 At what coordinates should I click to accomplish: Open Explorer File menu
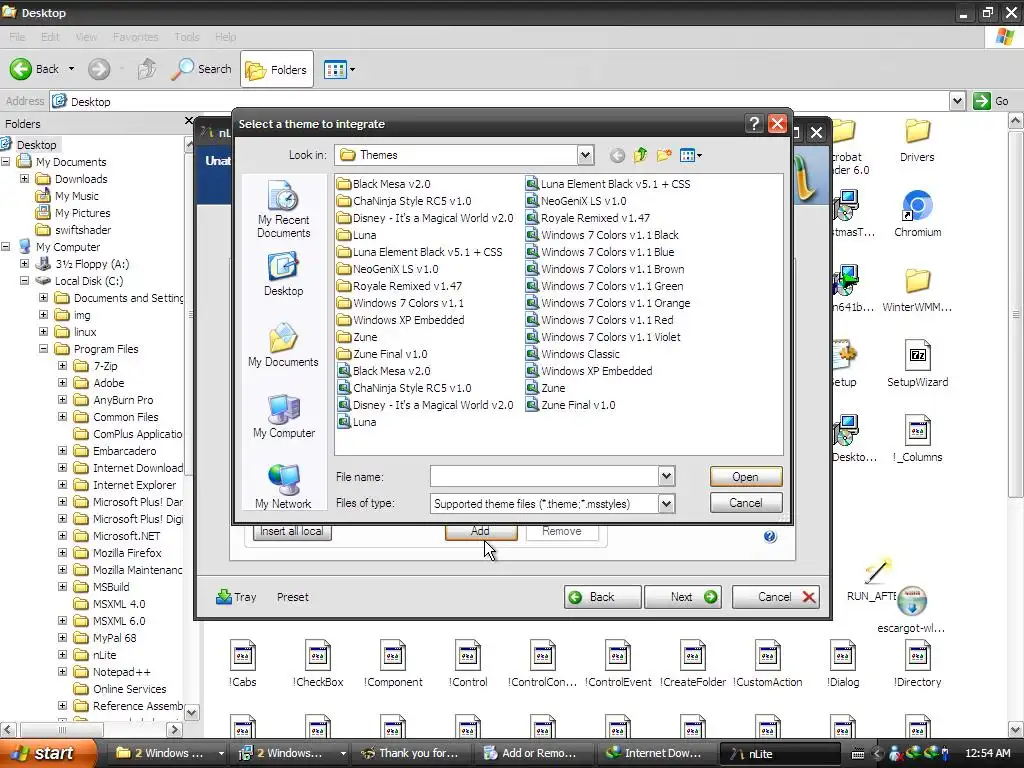[17, 37]
